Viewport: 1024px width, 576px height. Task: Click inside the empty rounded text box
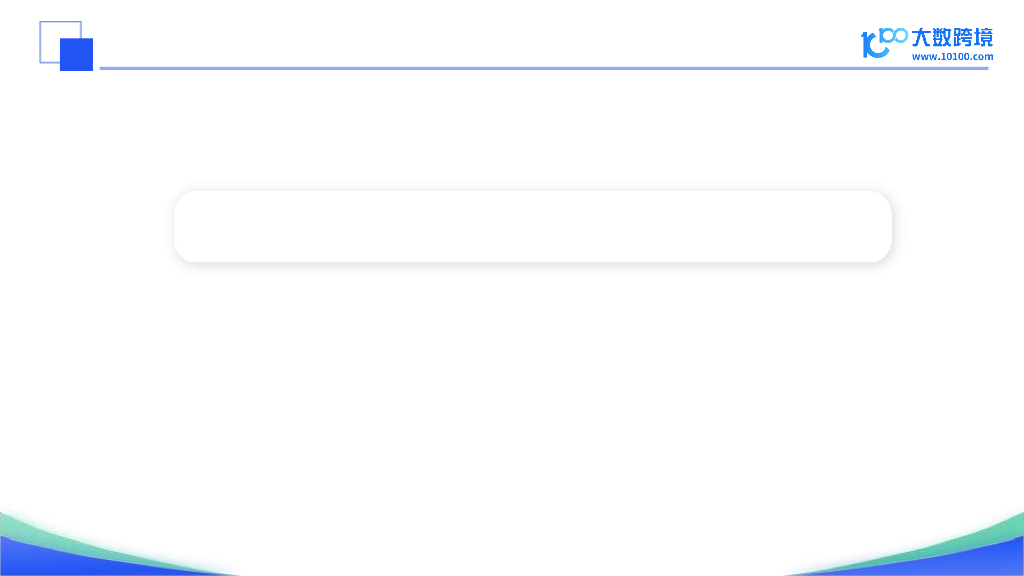pos(532,227)
